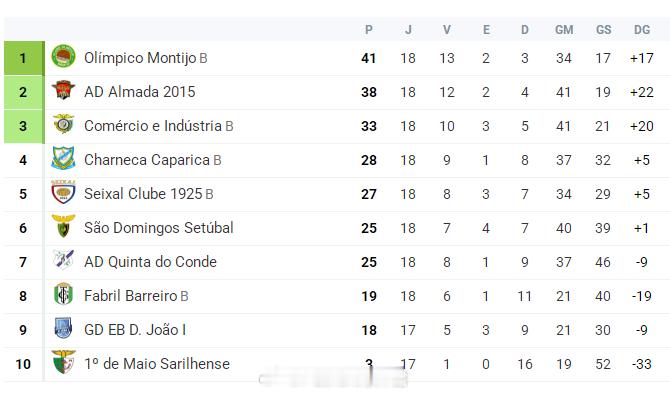Click the São Domingos Setúbal crest
This screenshot has height=394, width=670.
point(63,226)
